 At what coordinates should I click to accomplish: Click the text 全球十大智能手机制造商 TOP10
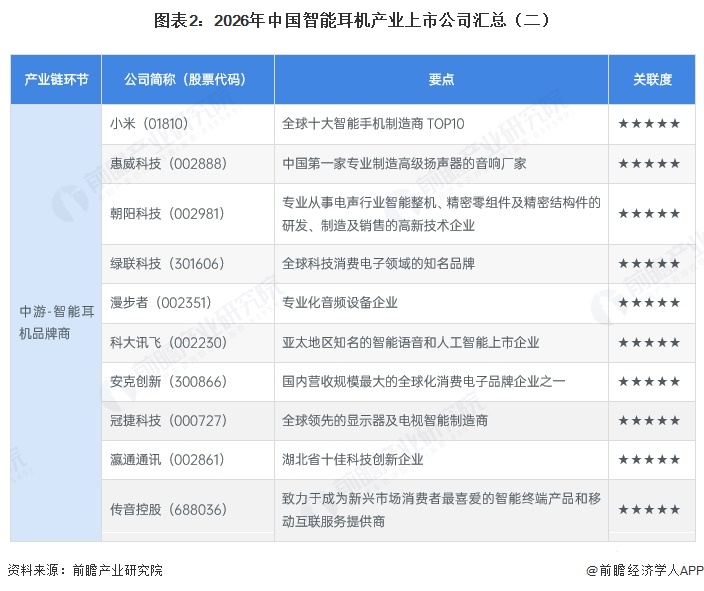(x=373, y=124)
